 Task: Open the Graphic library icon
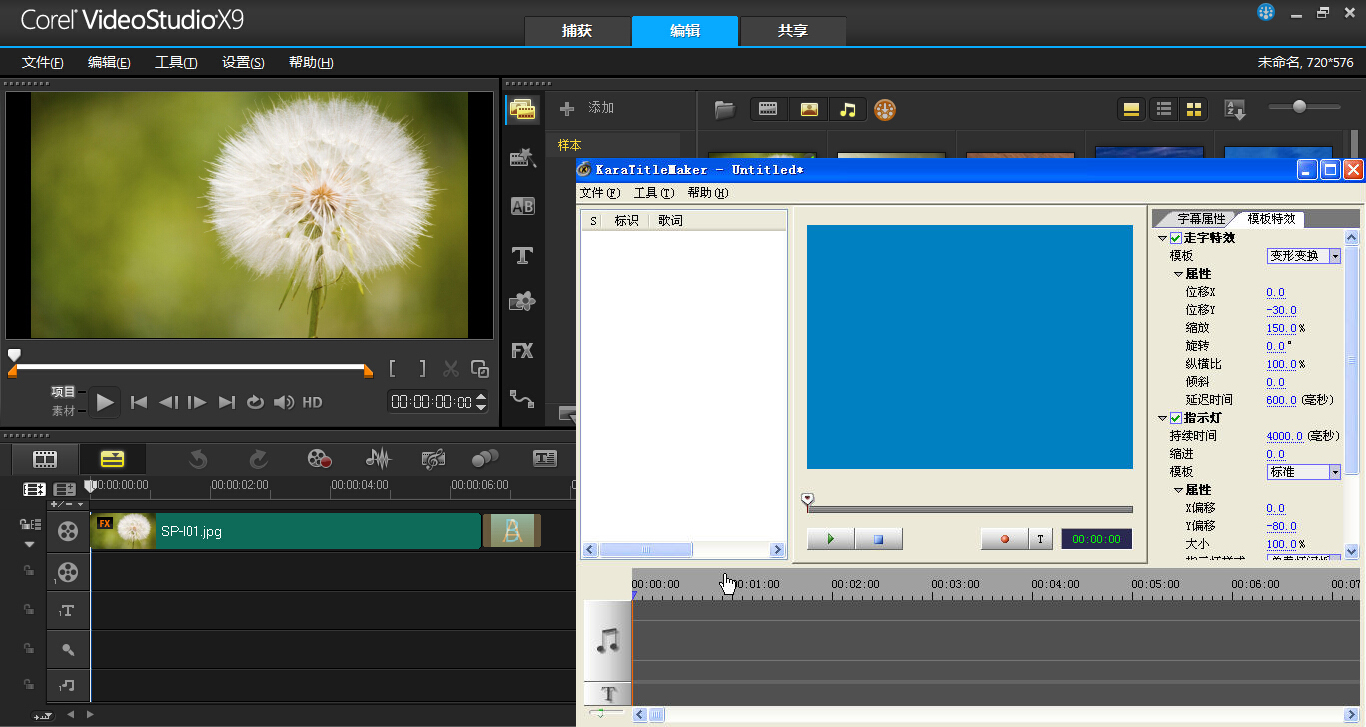[522, 302]
